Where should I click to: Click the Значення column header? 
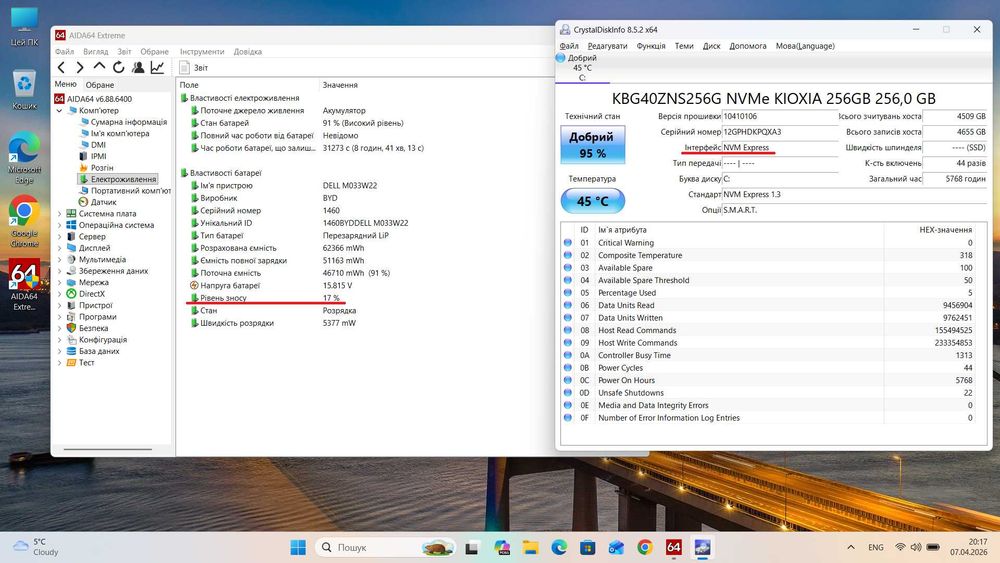pyautogui.click(x=340, y=85)
